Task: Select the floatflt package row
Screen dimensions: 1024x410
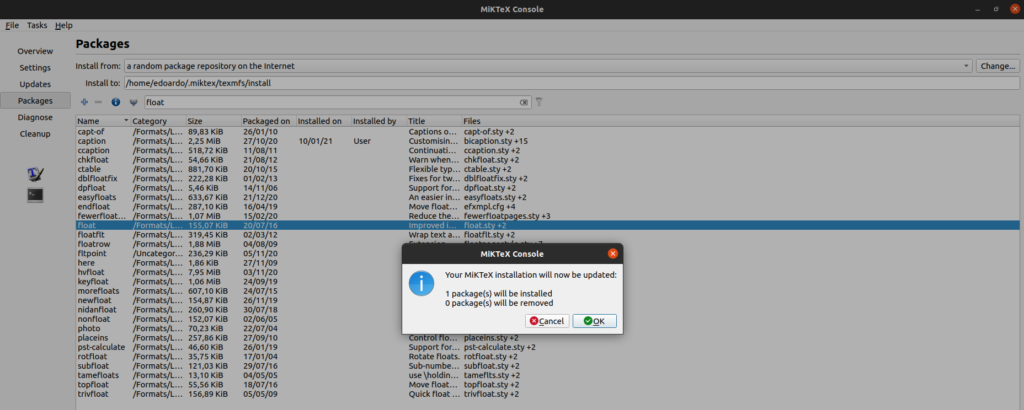Action: click(548, 234)
